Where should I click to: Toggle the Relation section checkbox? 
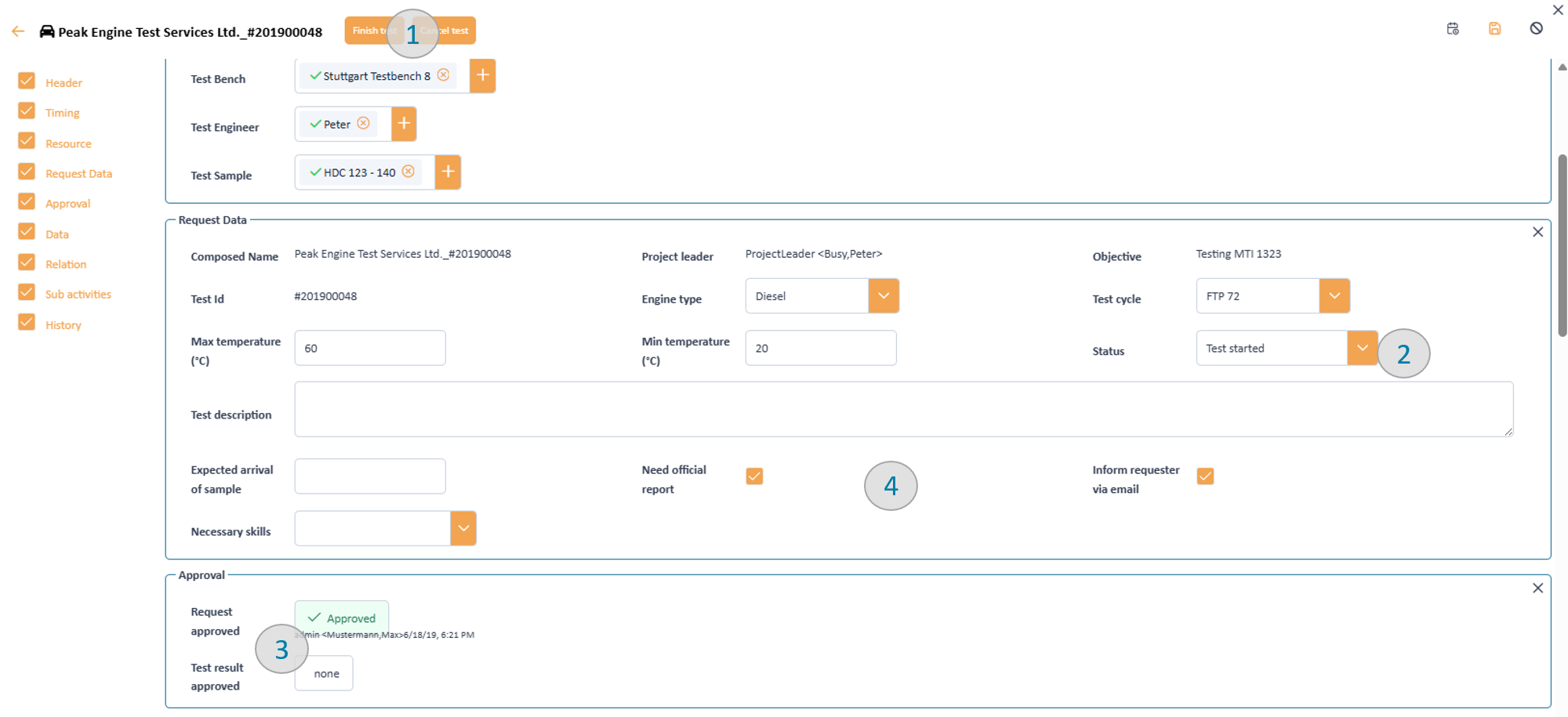(x=27, y=263)
